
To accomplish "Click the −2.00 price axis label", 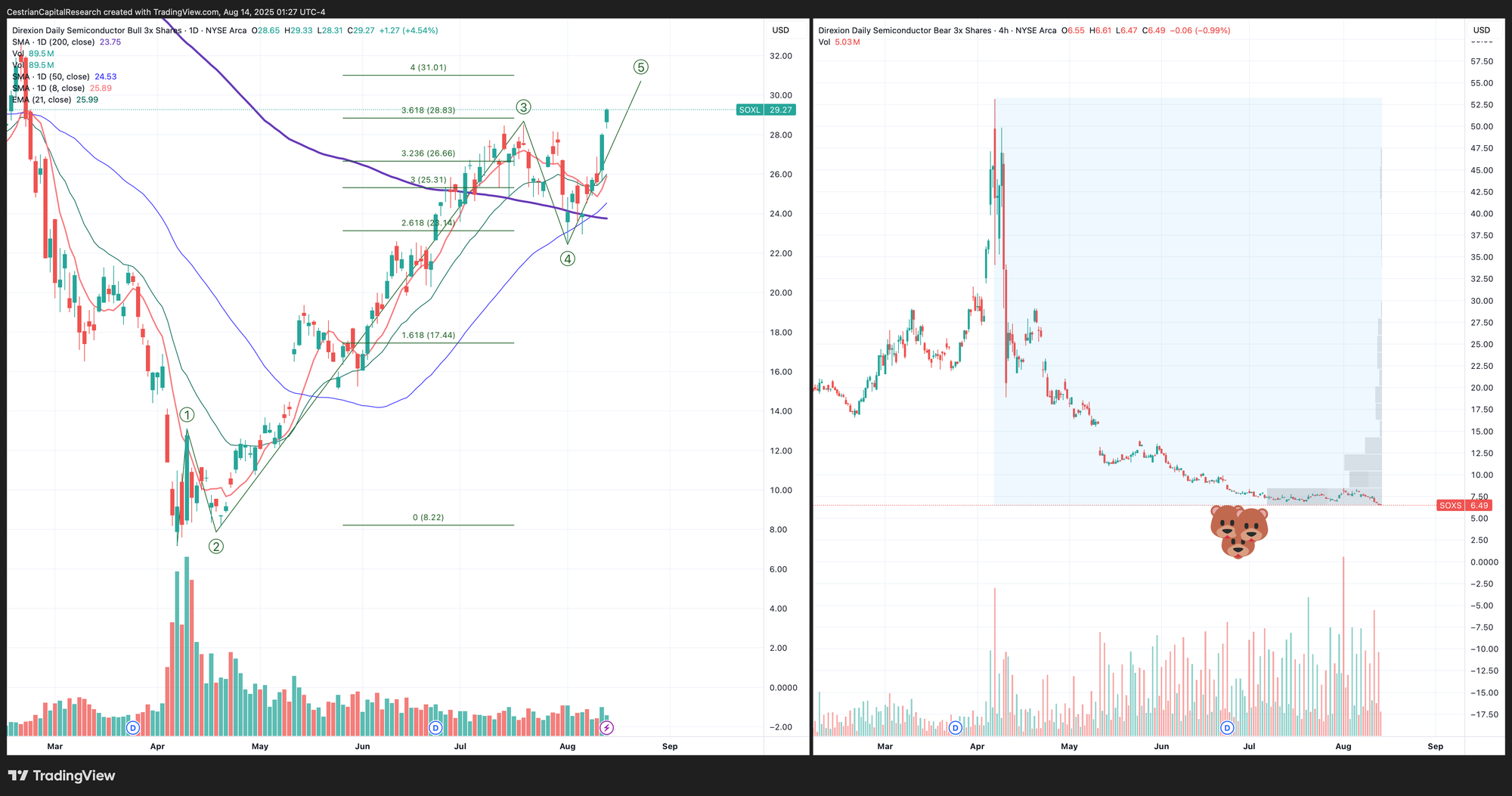I will point(781,727).
